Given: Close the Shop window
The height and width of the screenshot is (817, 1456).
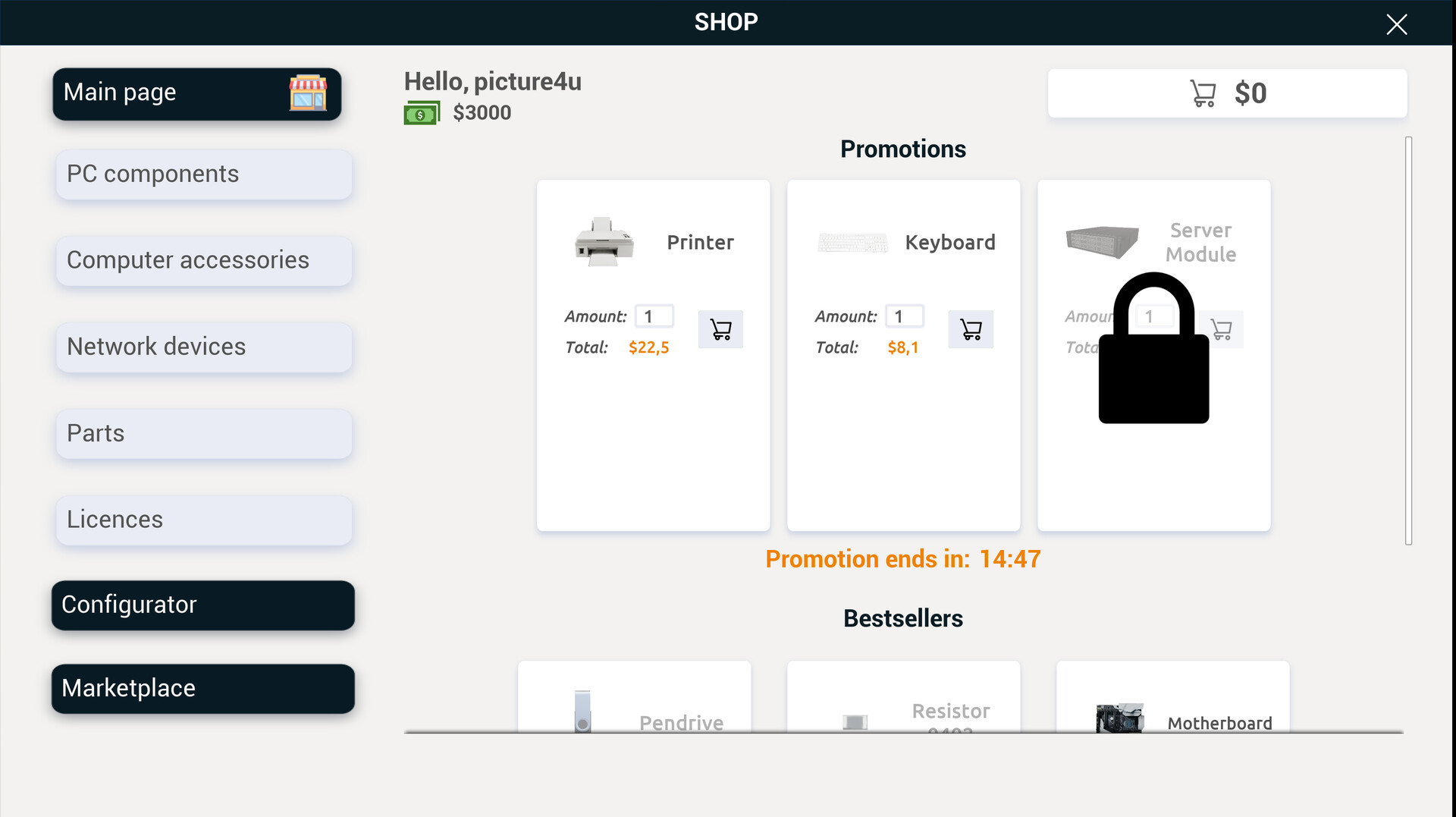Looking at the screenshot, I should click(1396, 24).
